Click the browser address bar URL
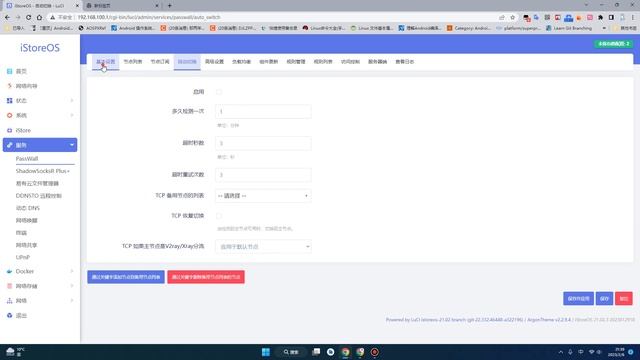This screenshot has height=360, width=640. [149, 17]
